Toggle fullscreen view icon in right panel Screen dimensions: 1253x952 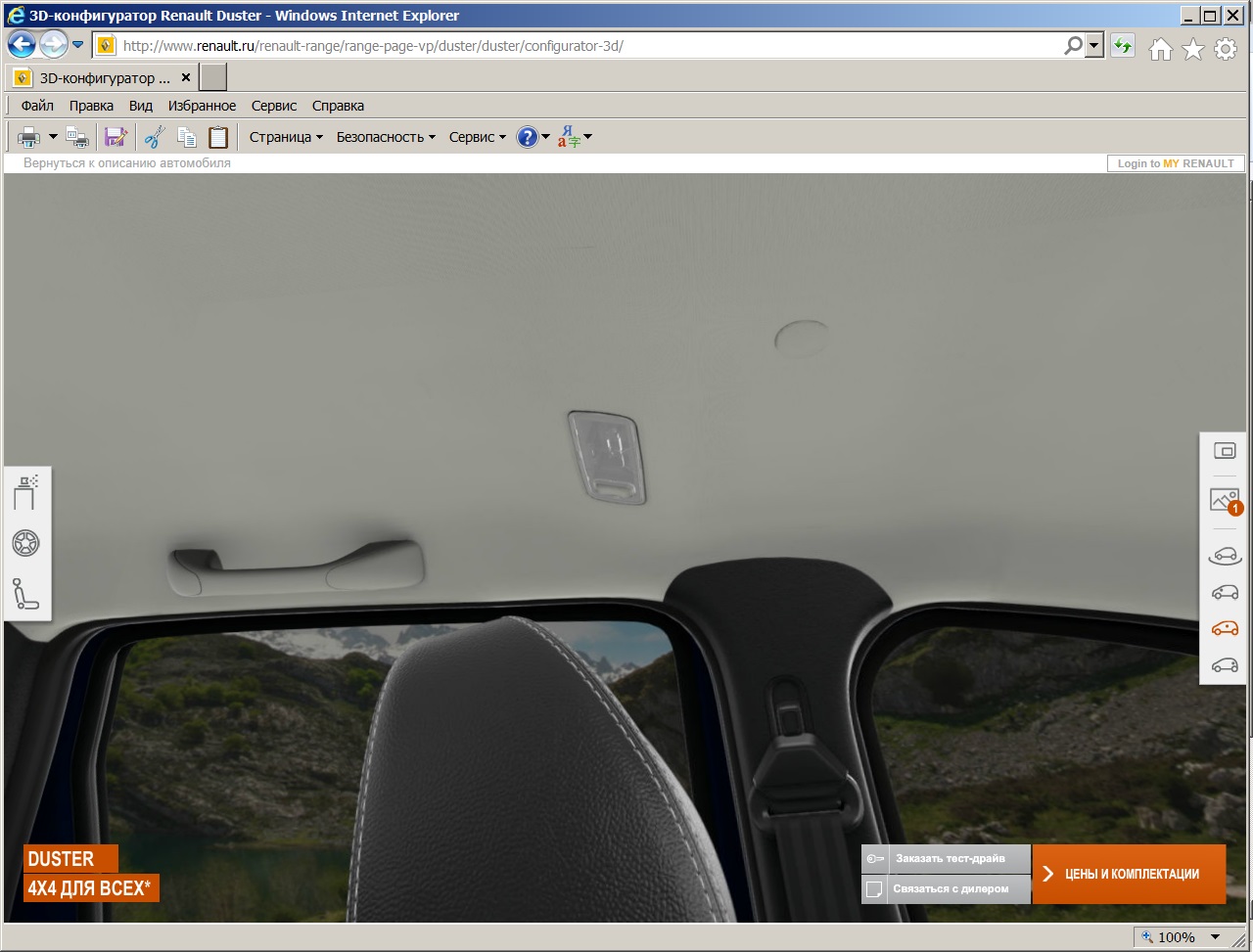pyautogui.click(x=1225, y=451)
